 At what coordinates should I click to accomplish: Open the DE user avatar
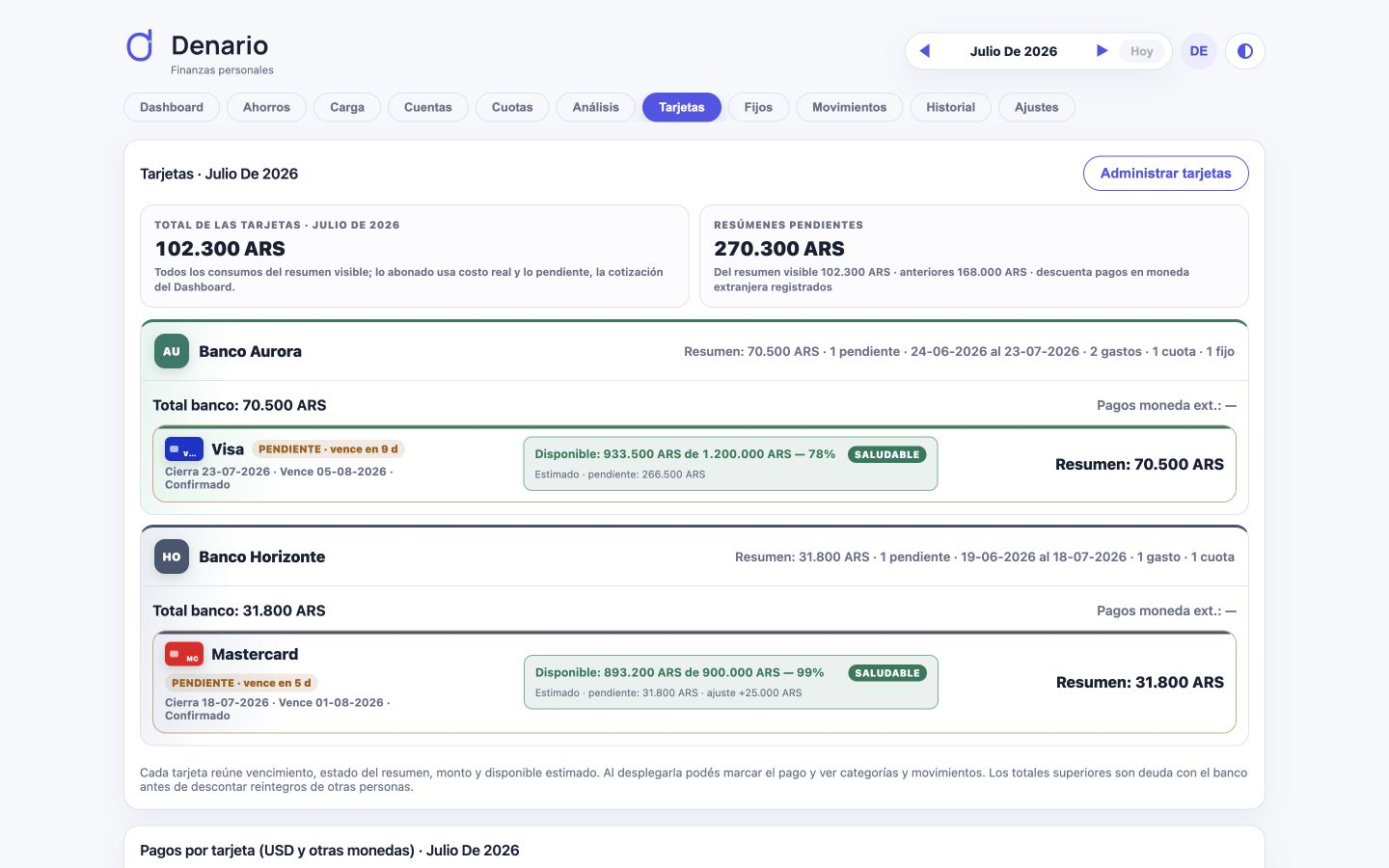click(1199, 51)
